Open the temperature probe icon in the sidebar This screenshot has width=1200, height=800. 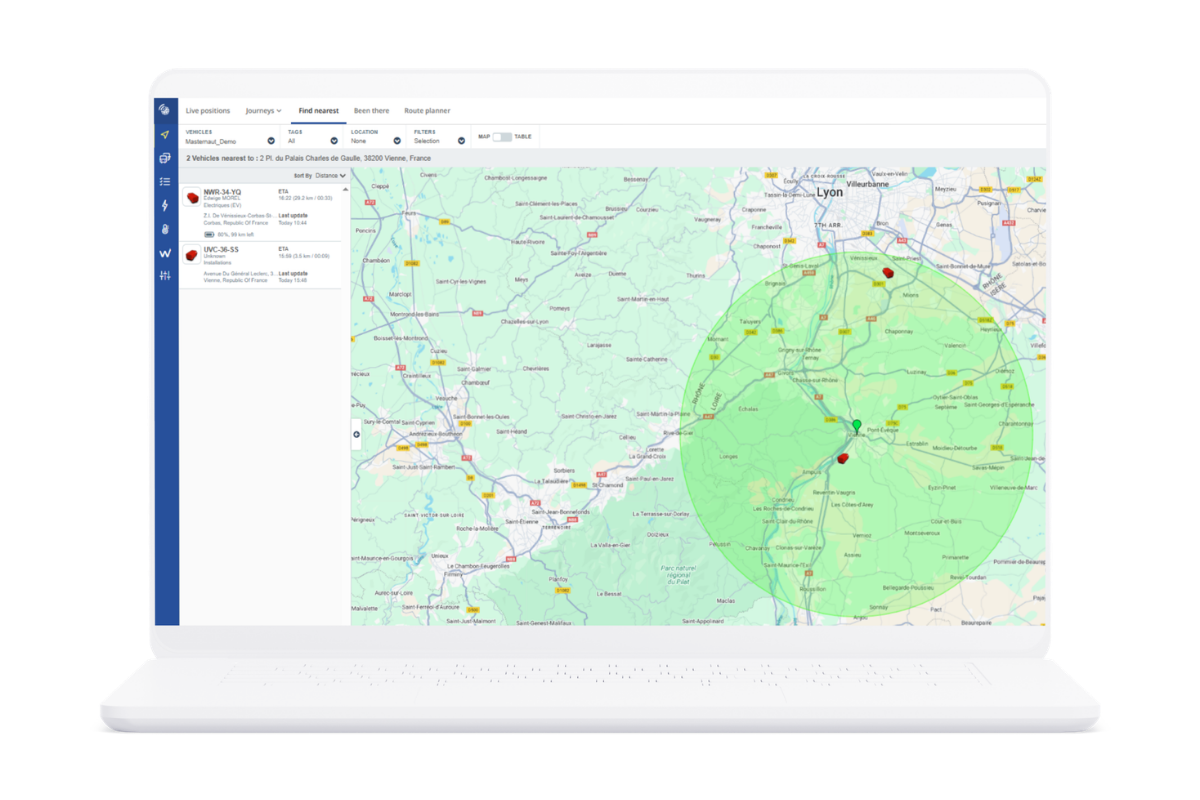[x=164, y=226]
